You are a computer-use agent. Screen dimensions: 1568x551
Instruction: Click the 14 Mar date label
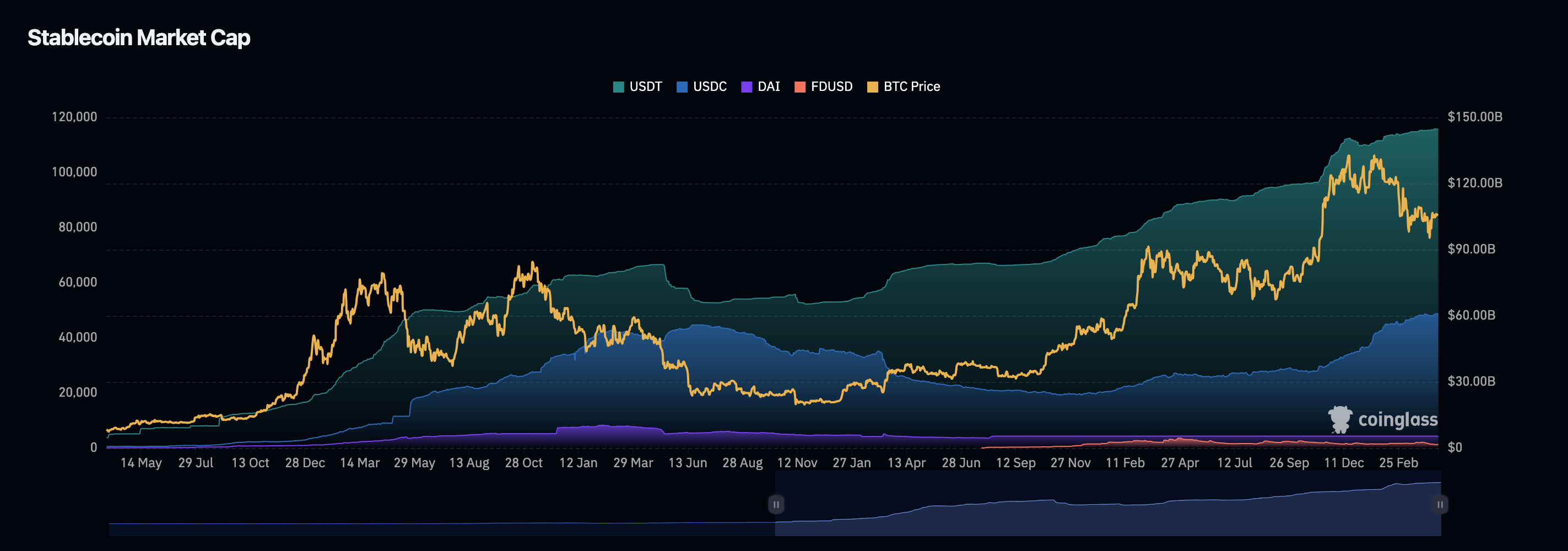click(360, 463)
